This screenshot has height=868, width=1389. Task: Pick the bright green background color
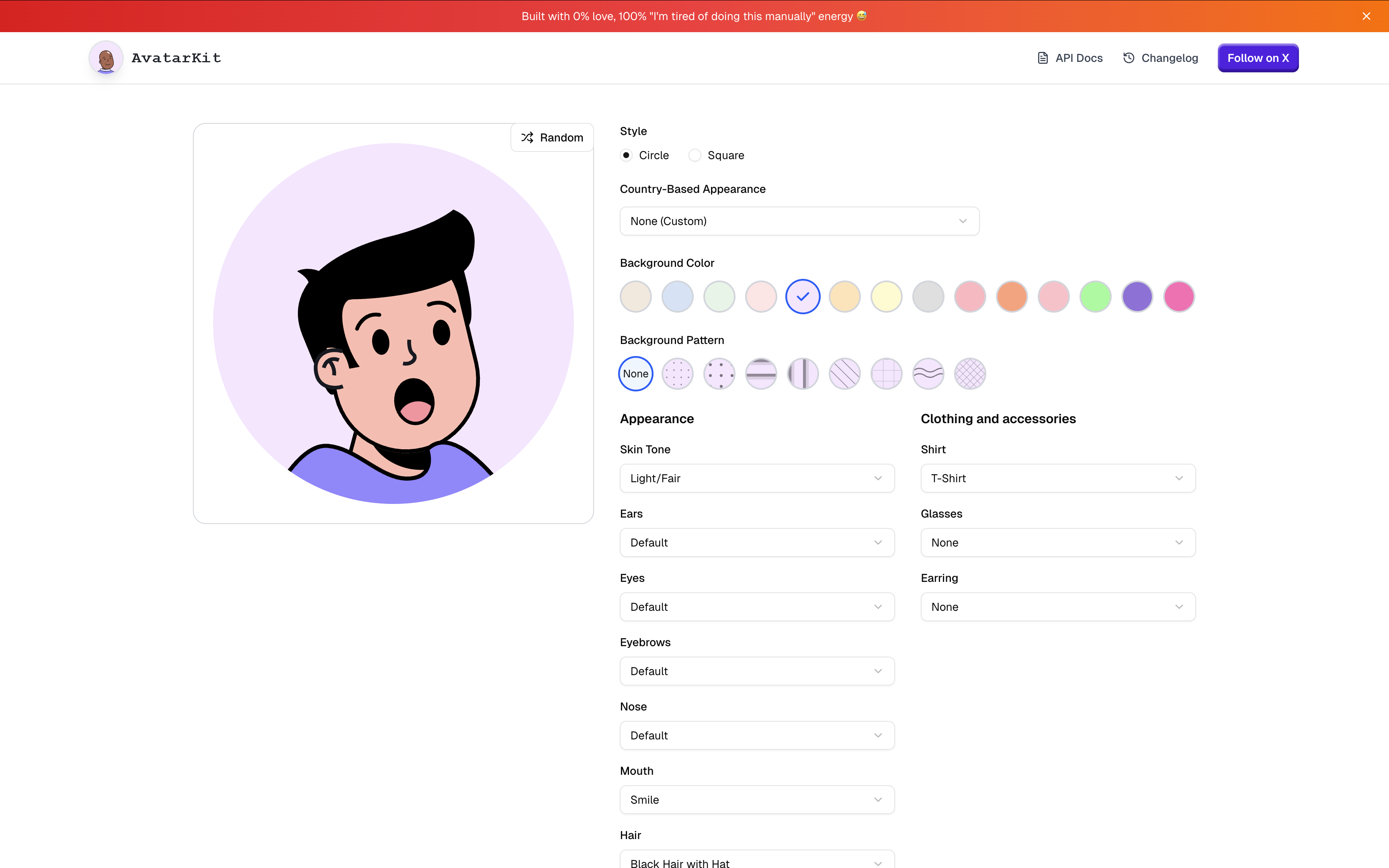click(1095, 297)
